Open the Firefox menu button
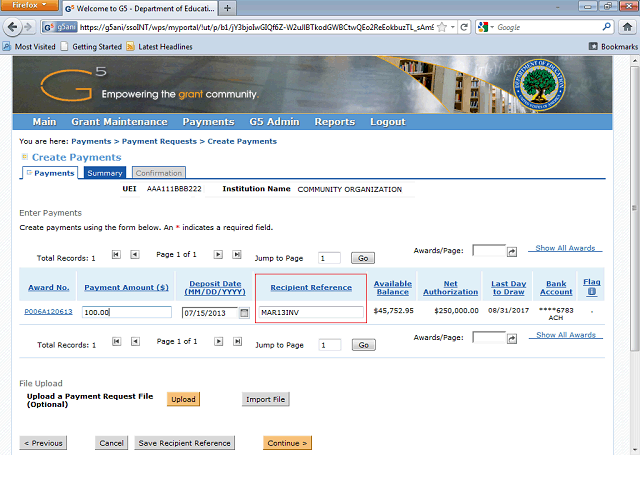The image size is (640, 480). pyautogui.click(x=29, y=5)
